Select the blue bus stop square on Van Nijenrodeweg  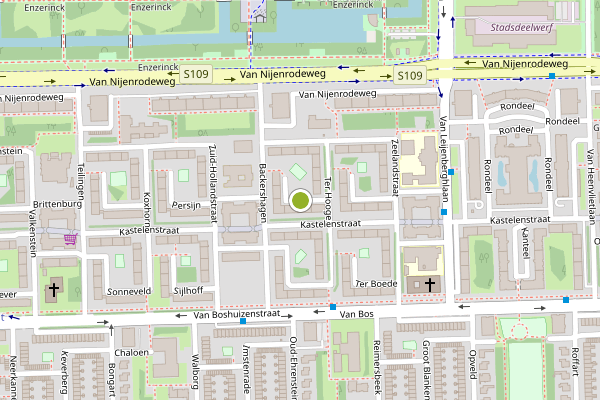(x=552, y=76)
